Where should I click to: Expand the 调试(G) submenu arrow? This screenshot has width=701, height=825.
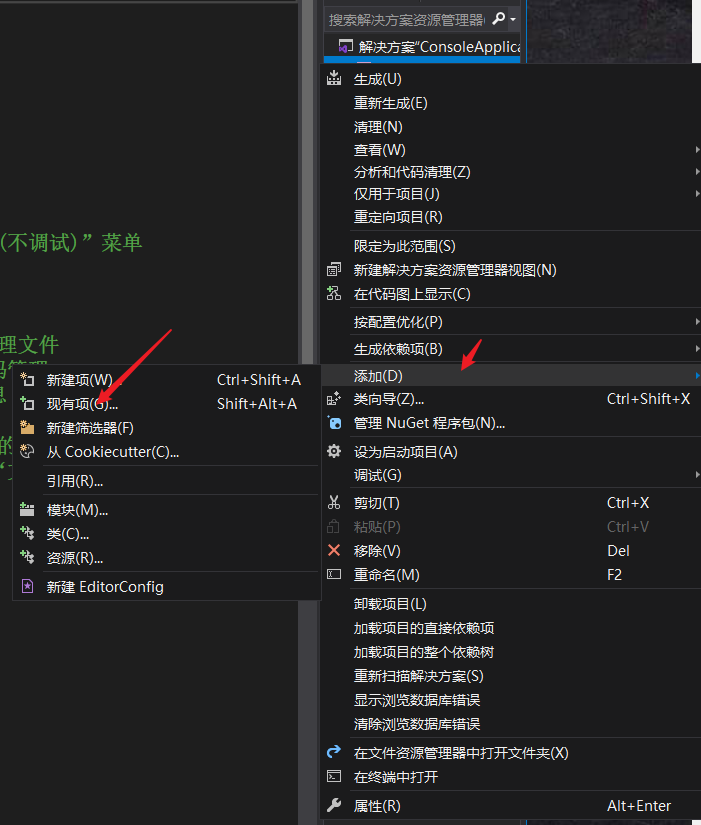[697, 475]
